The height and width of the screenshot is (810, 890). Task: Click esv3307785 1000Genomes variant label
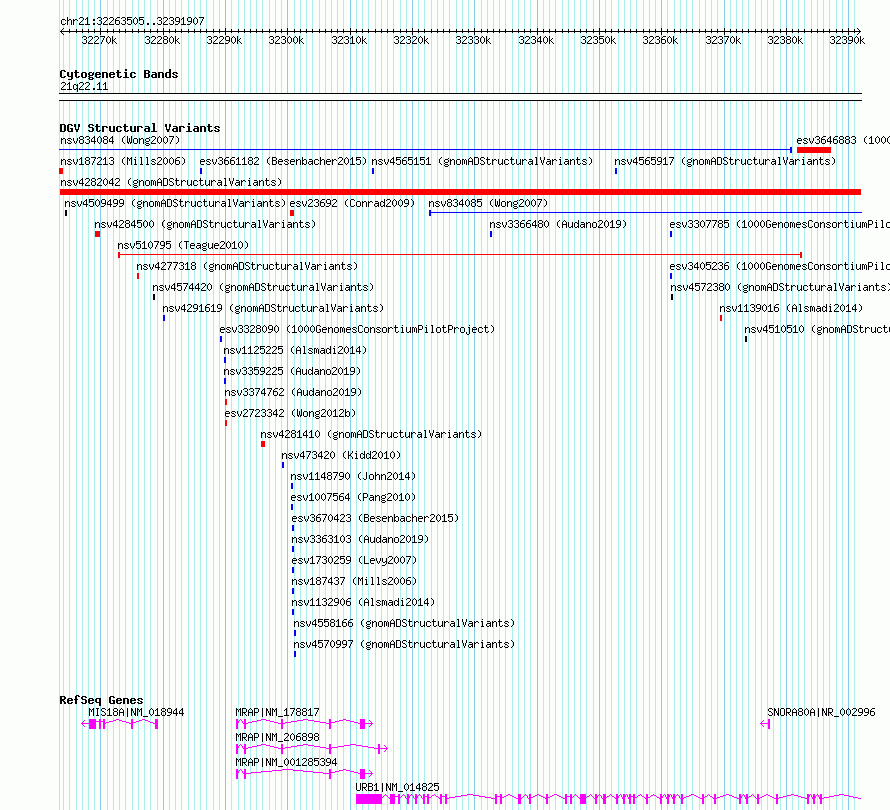779,224
